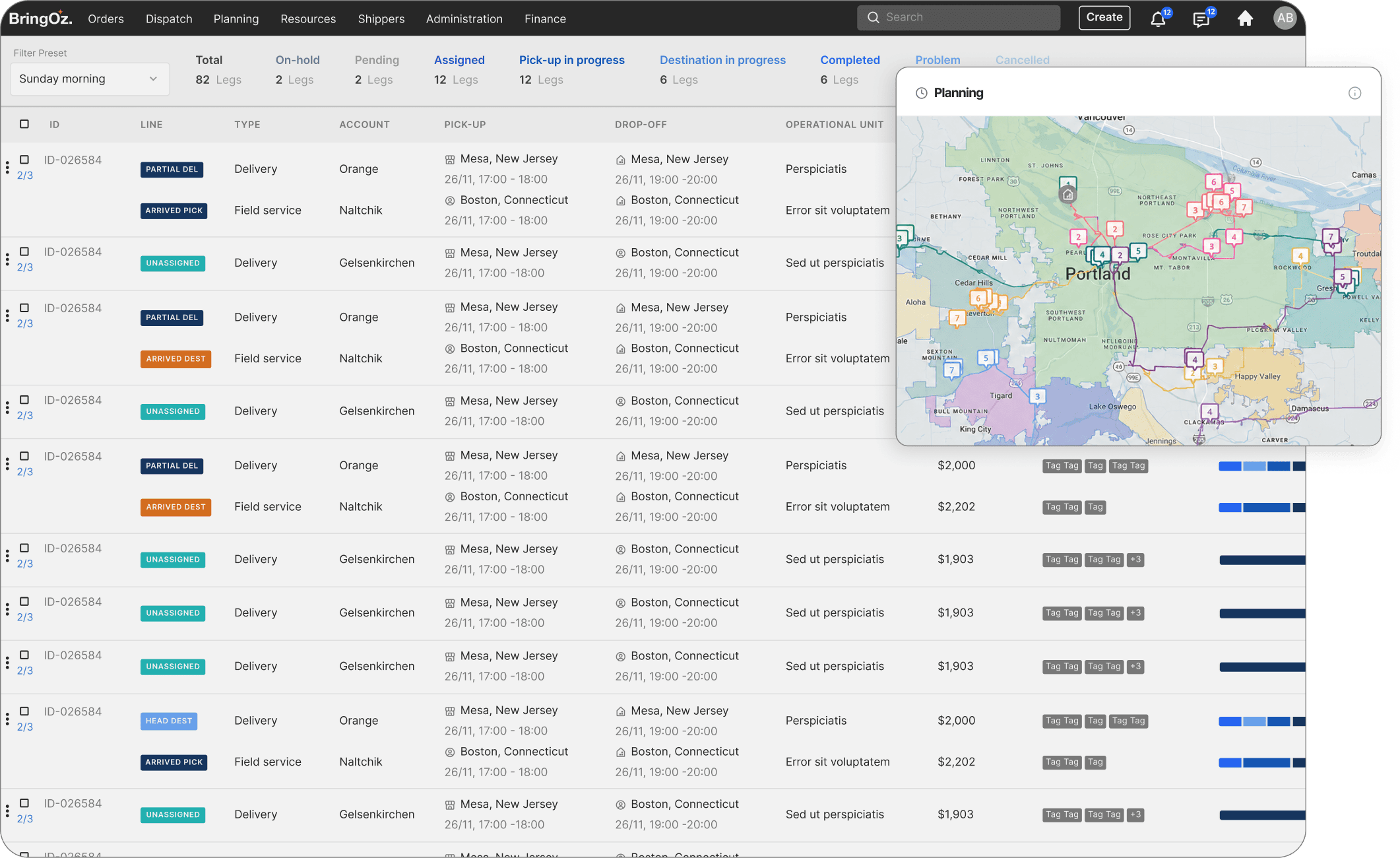
Task: Toggle the select-all header checkbox
Action: coord(24,124)
